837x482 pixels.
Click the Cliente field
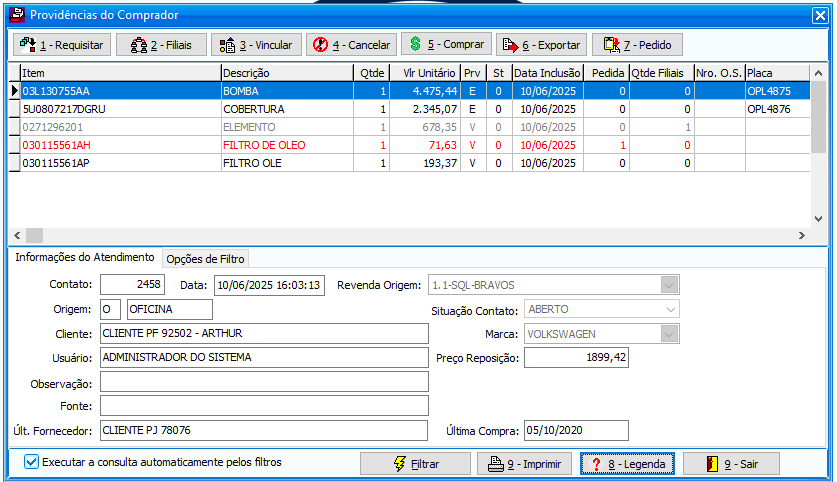[x=264, y=334]
